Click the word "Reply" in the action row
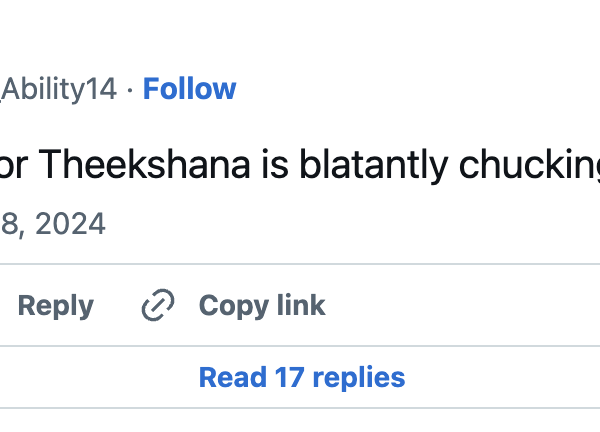This screenshot has width=600, height=432. [55, 305]
